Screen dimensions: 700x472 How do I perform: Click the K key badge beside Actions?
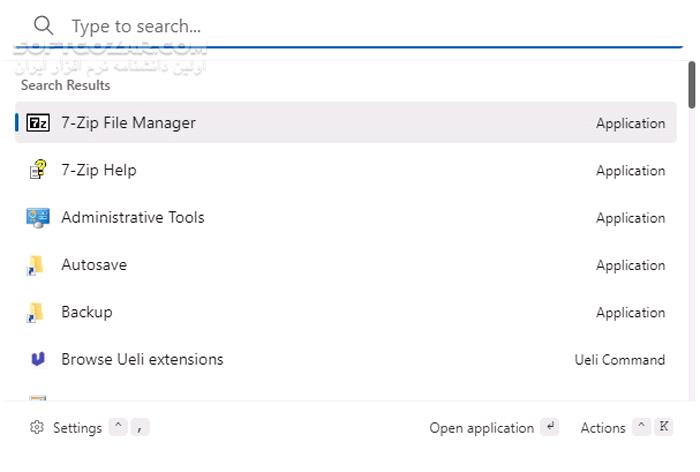pos(663,427)
